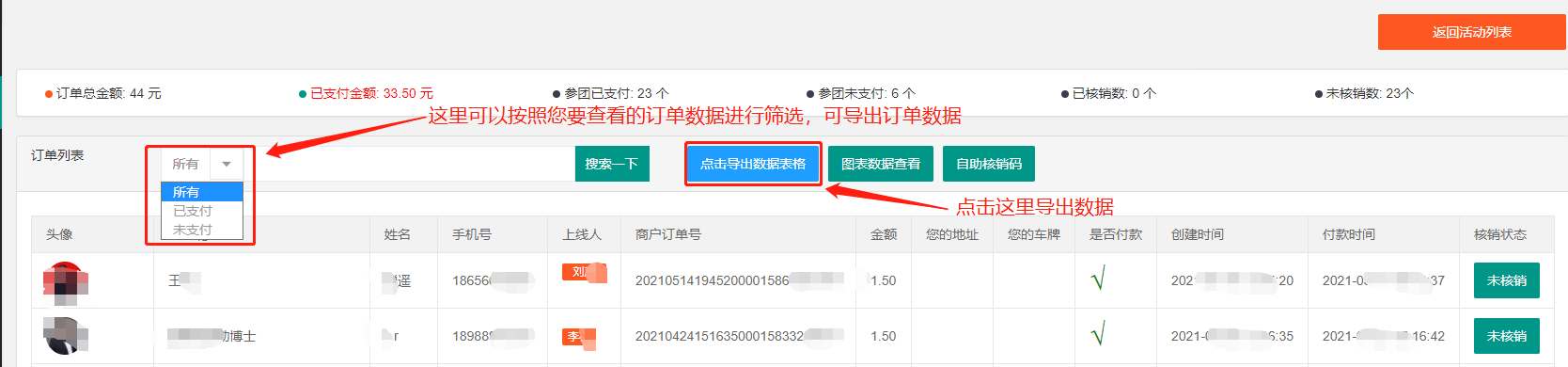Screen dimensions: 1568x367
Task: Click the 金额 column header
Action: 884,234
